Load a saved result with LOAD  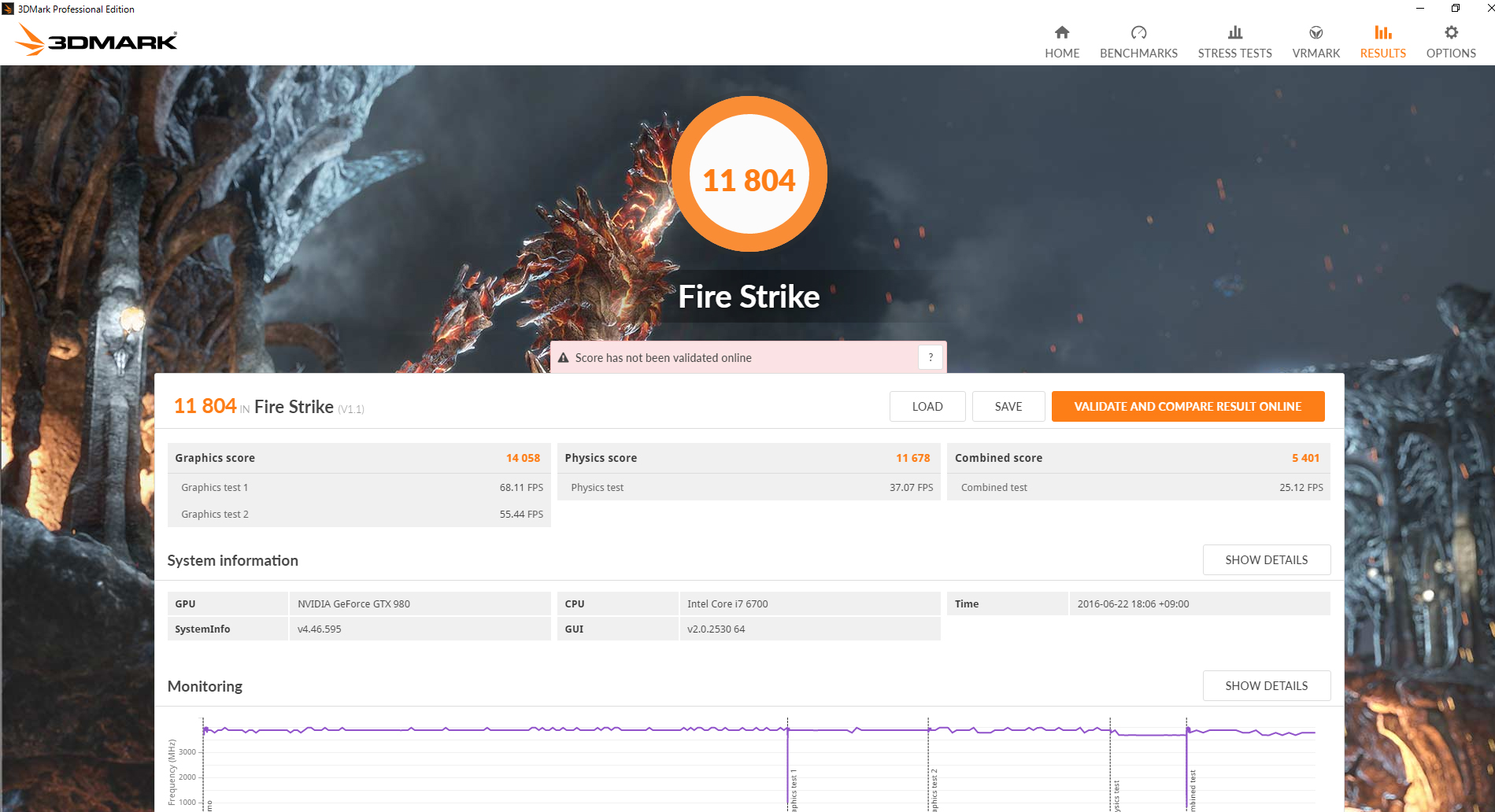[927, 407]
